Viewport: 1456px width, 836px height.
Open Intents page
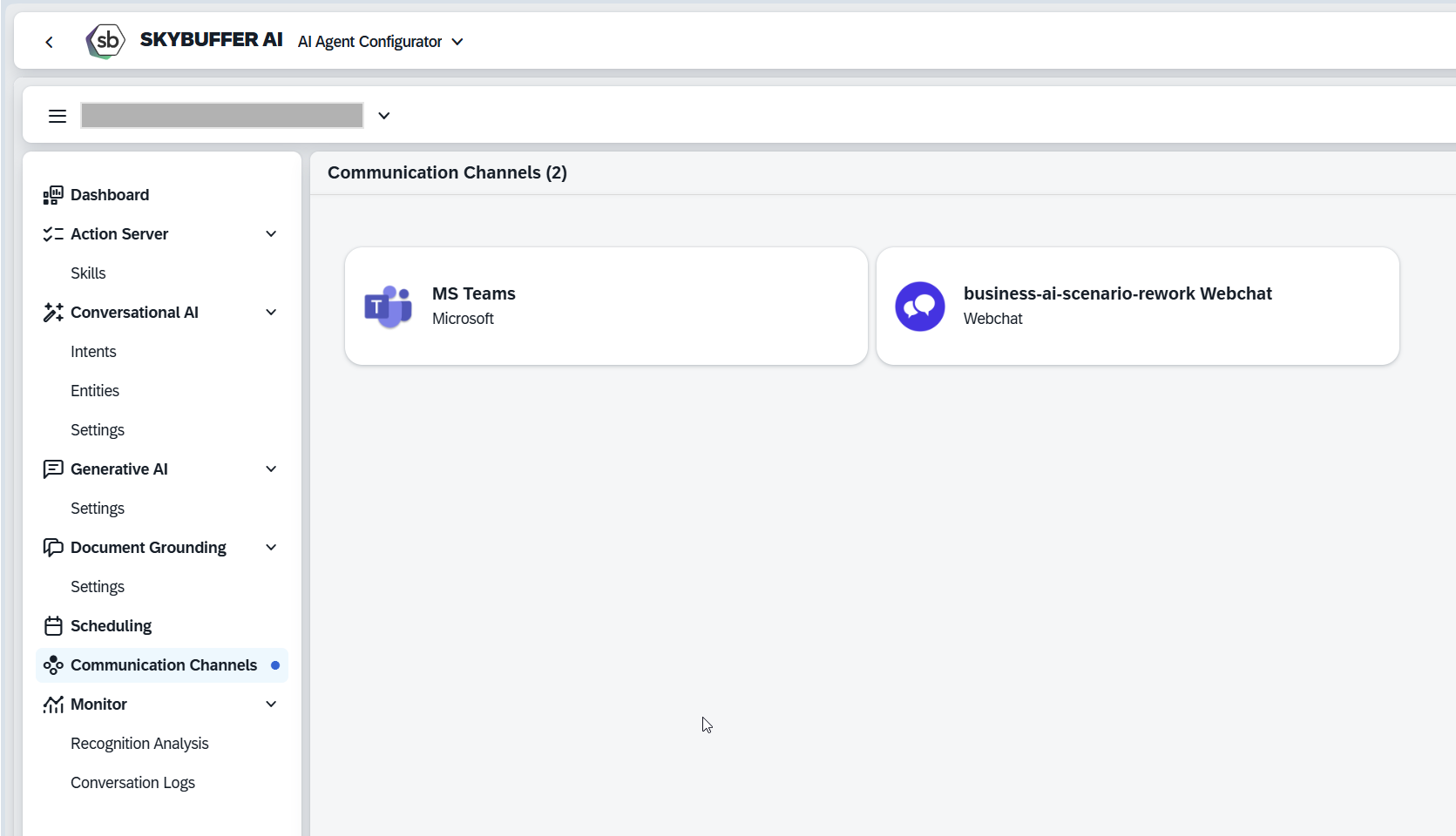93,352
